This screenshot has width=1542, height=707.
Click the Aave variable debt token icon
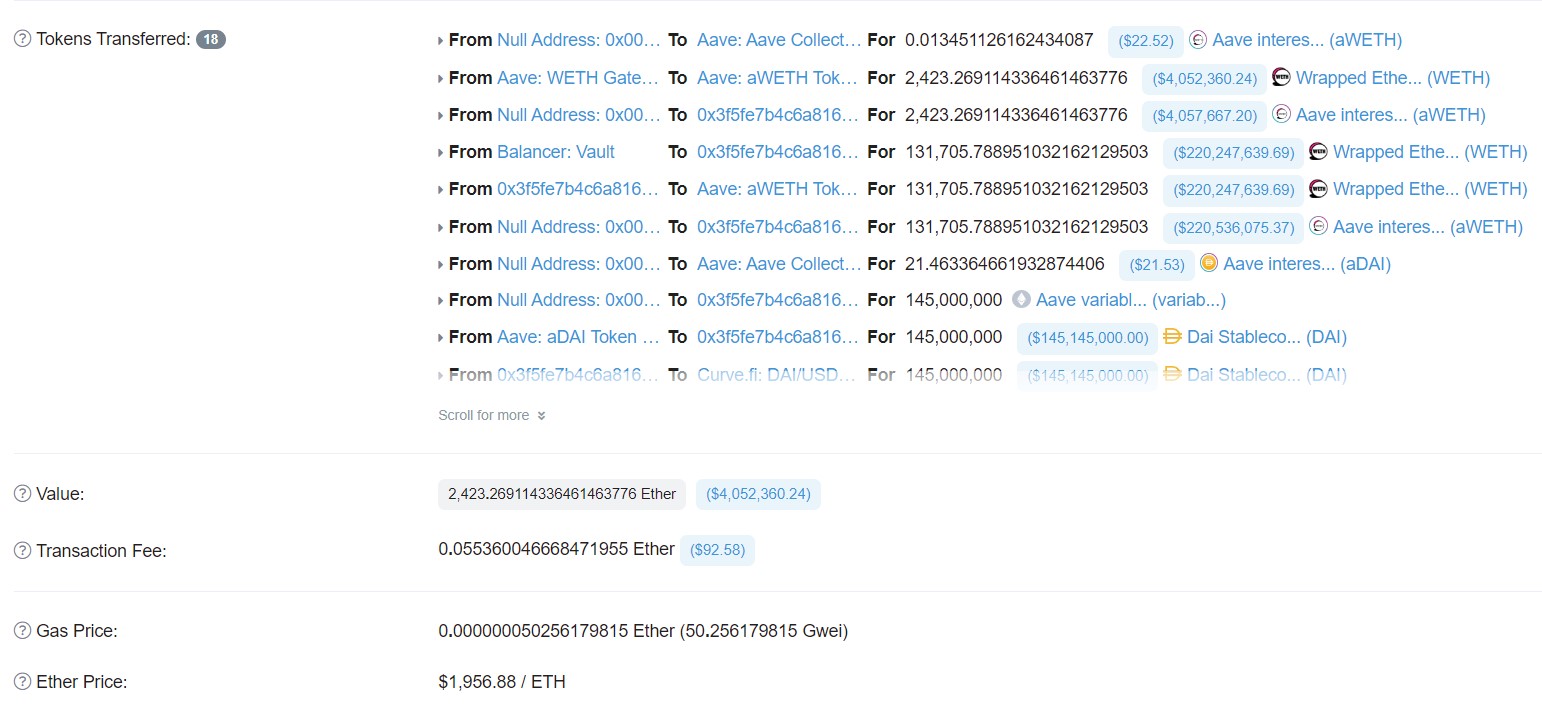[1021, 300]
